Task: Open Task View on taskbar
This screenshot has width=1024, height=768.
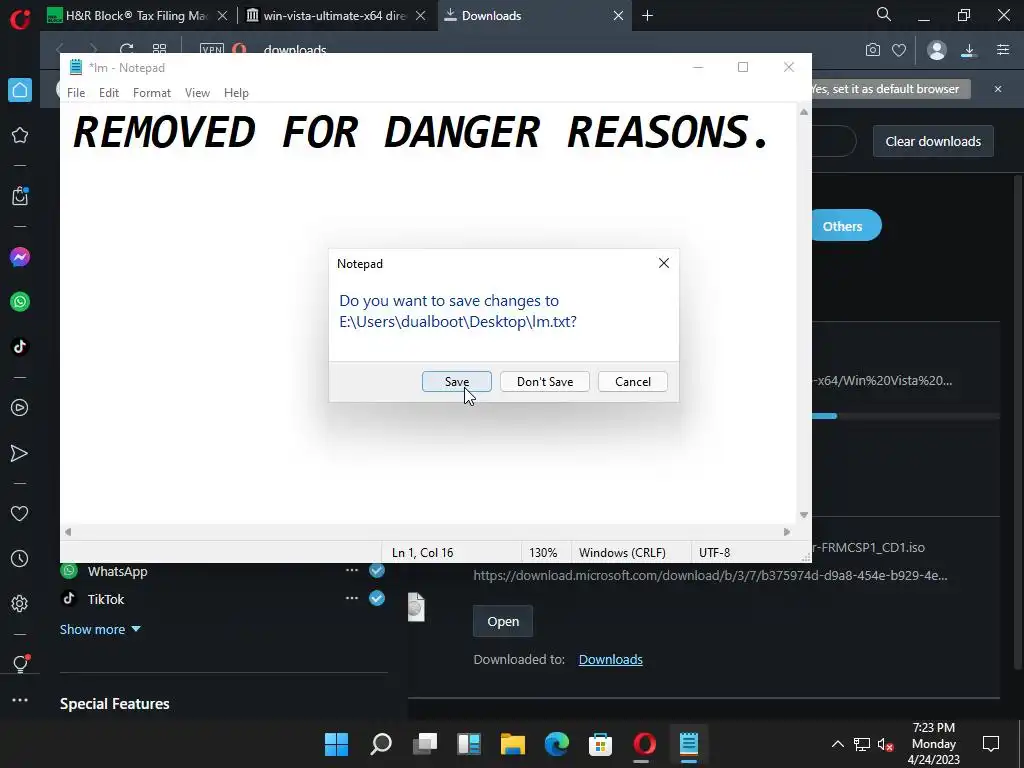Action: tap(425, 744)
